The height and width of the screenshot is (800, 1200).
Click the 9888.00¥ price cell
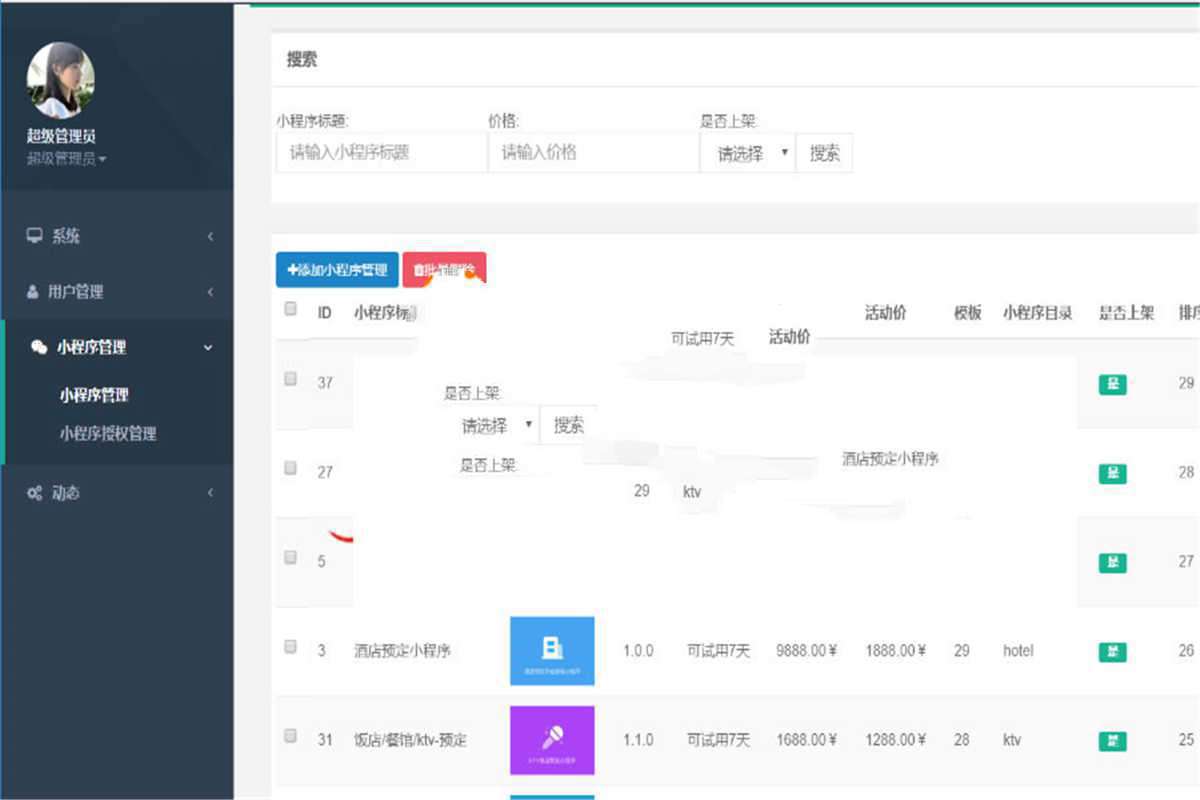click(x=806, y=651)
